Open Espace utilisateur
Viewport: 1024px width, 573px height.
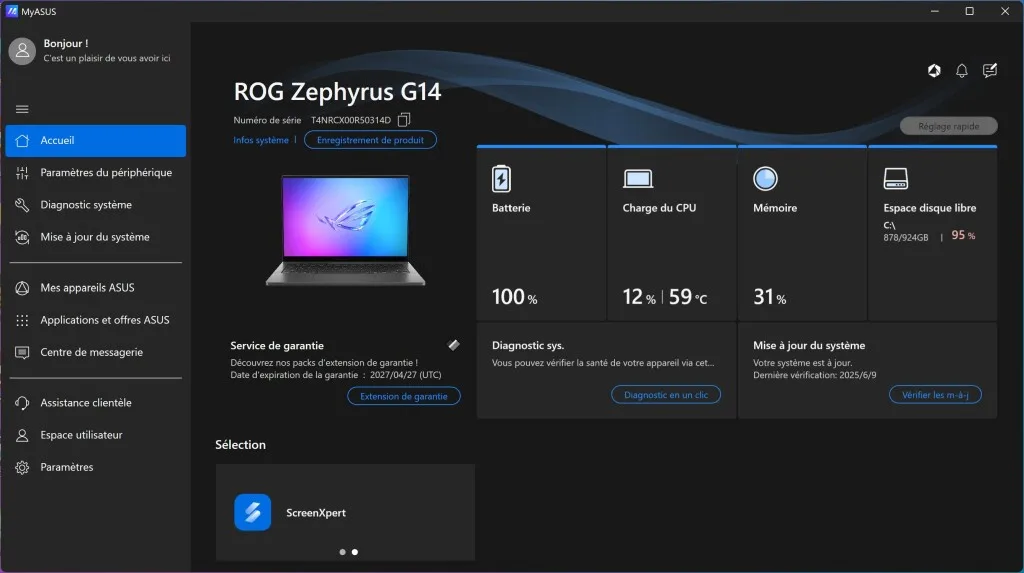pyautogui.click(x=95, y=434)
